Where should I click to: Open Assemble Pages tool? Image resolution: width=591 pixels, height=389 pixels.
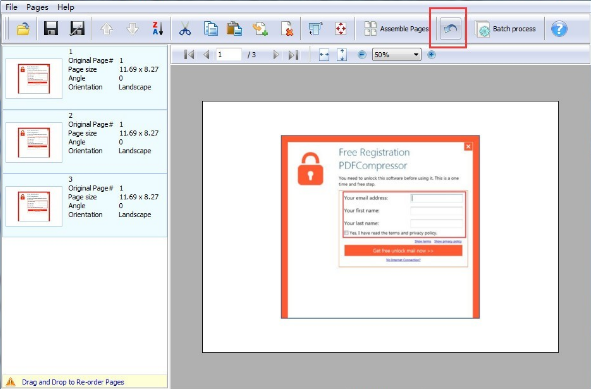pos(396,29)
